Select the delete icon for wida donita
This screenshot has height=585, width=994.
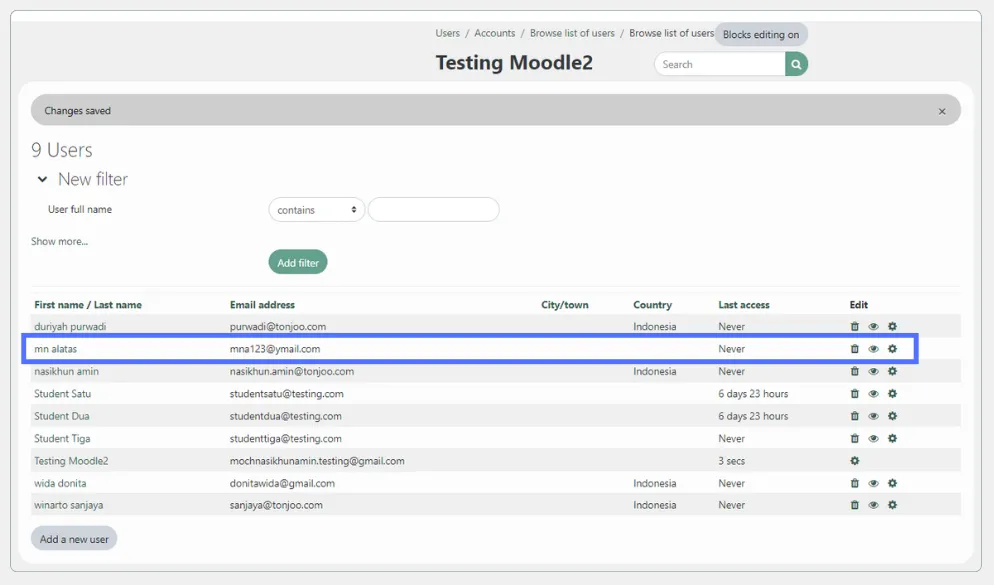[854, 483]
